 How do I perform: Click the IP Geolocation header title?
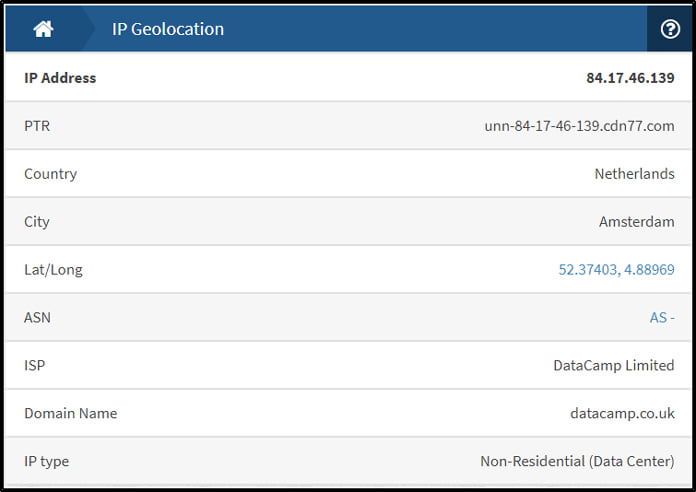168,29
